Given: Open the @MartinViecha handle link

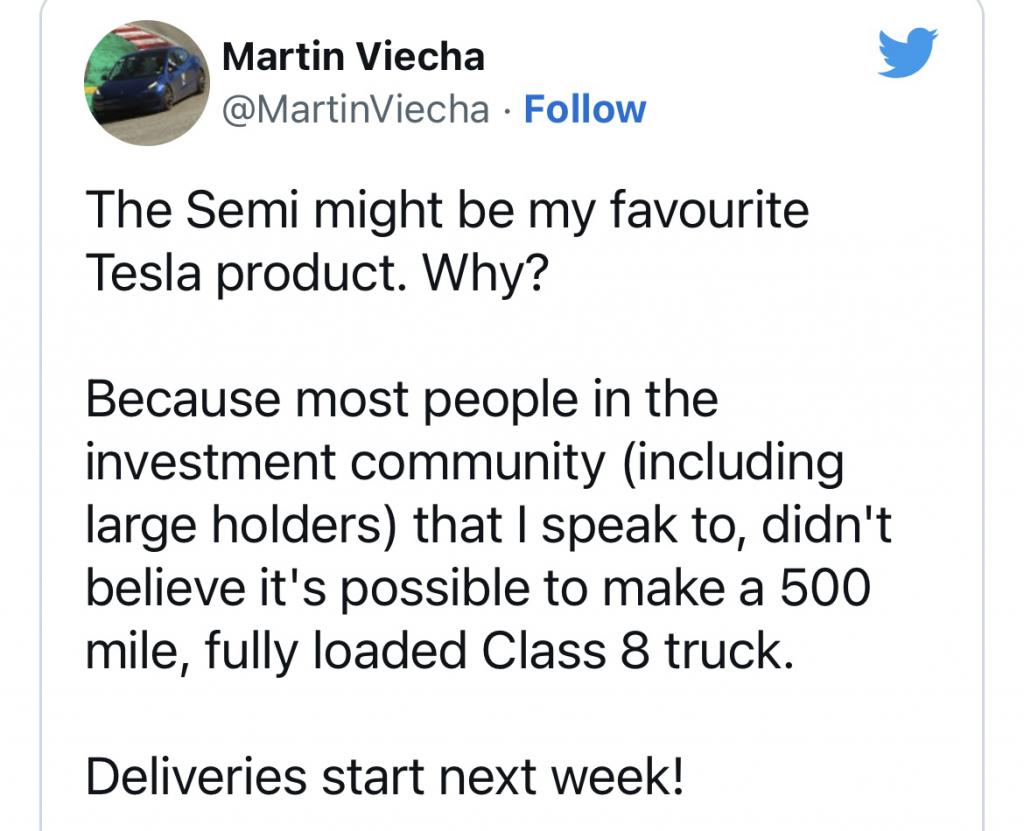Looking at the screenshot, I should 356,109.
